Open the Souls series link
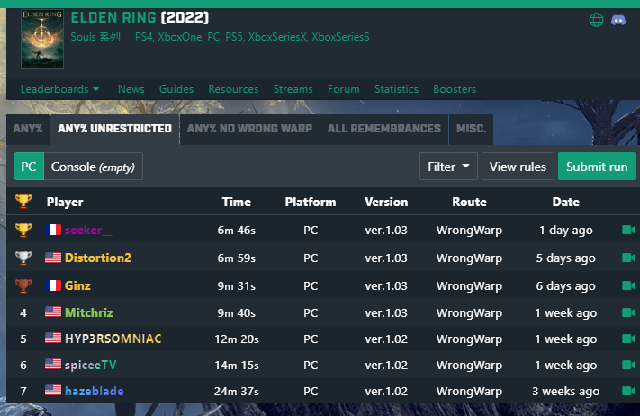 96,37
